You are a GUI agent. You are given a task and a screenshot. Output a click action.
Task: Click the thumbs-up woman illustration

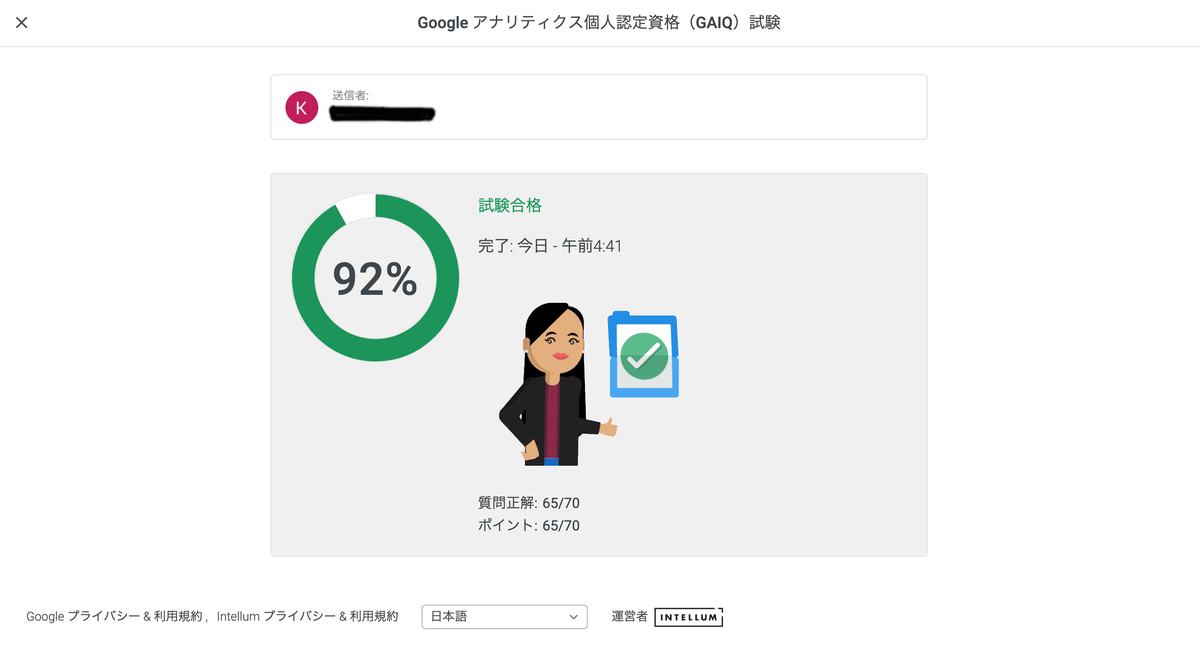coord(556,384)
